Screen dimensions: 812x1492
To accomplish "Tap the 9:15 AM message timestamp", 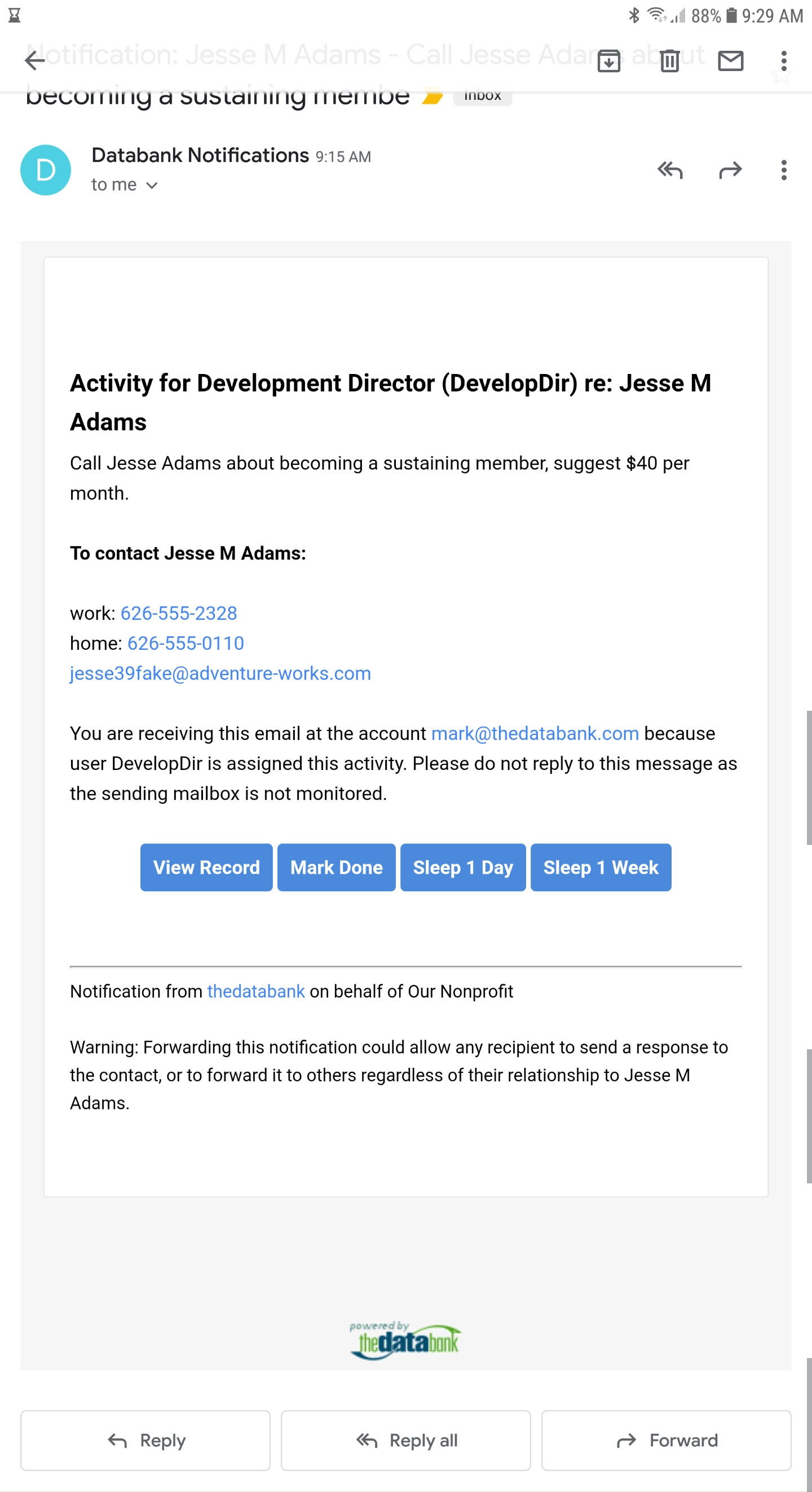I will 343,157.
